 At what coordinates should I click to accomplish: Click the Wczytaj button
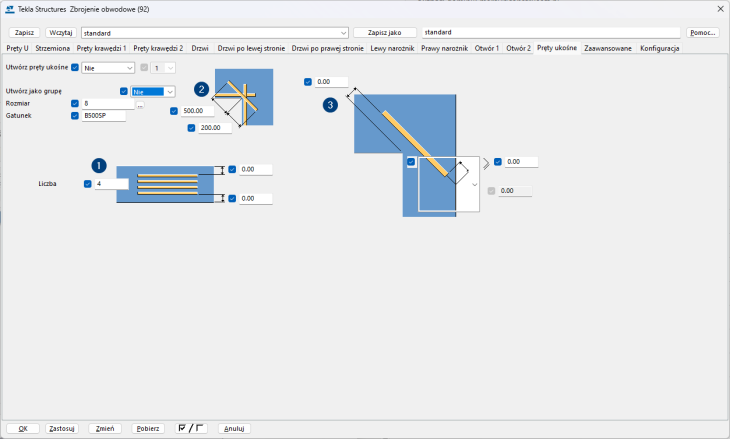tap(61, 33)
